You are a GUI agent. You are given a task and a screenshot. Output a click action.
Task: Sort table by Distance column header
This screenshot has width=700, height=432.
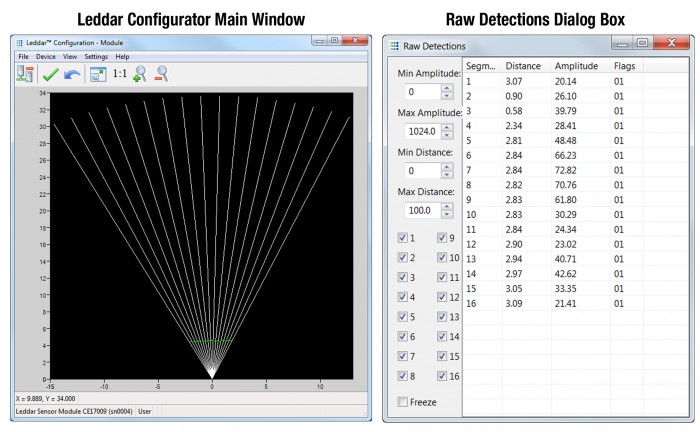pyautogui.click(x=522, y=66)
